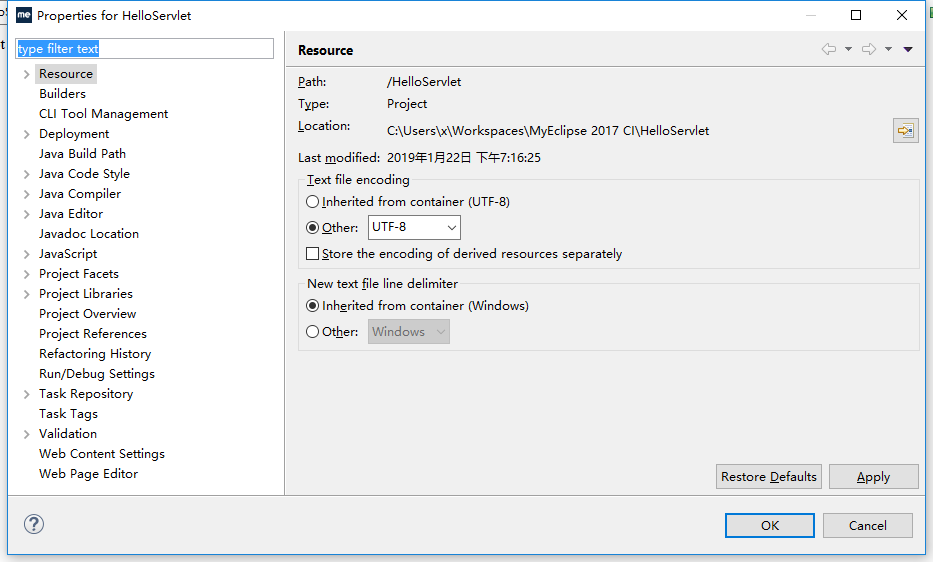
Task: Expand the Java Editor node
Action: (26, 214)
